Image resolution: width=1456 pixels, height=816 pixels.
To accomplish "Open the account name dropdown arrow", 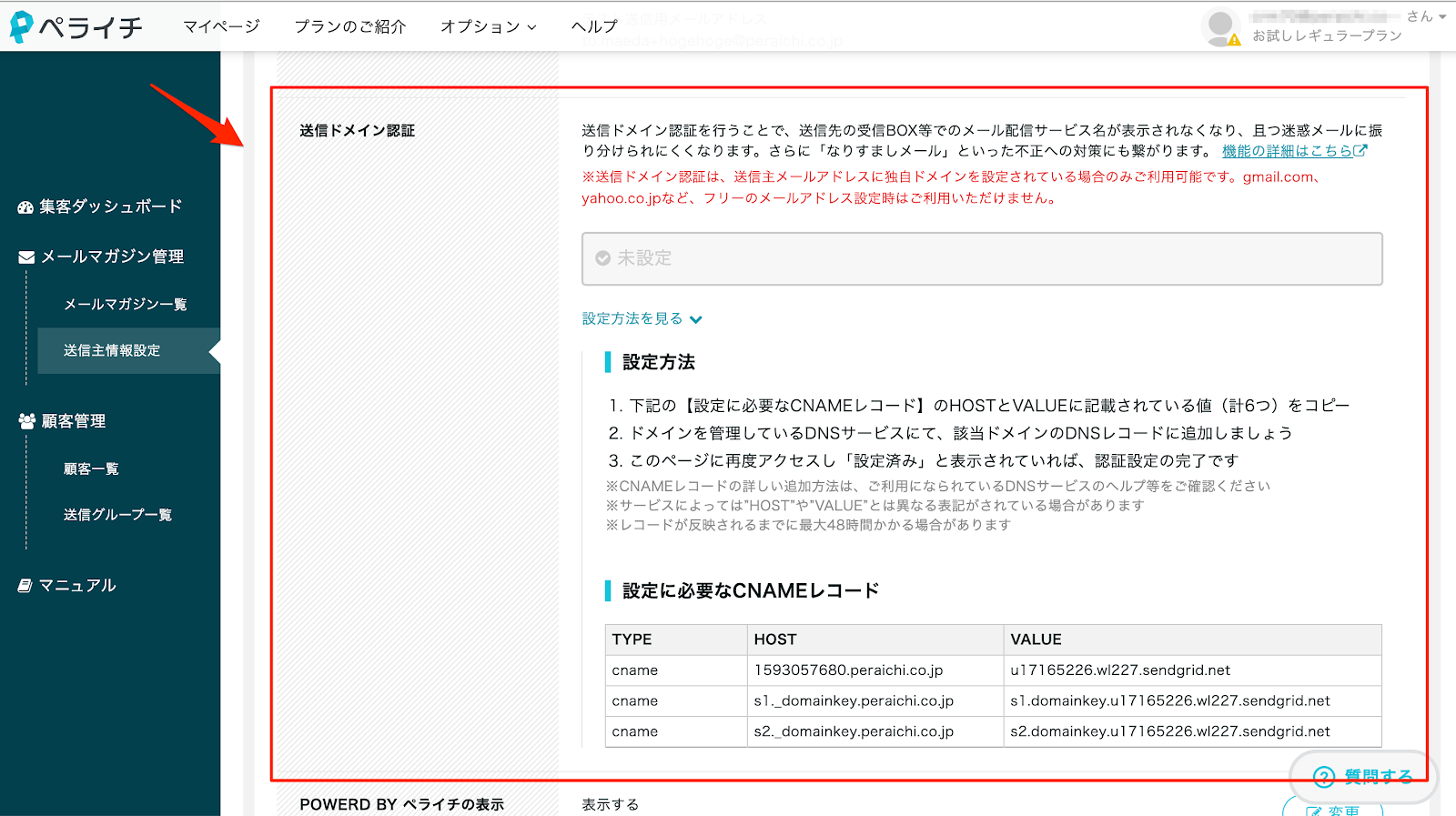I will pos(1442,16).
